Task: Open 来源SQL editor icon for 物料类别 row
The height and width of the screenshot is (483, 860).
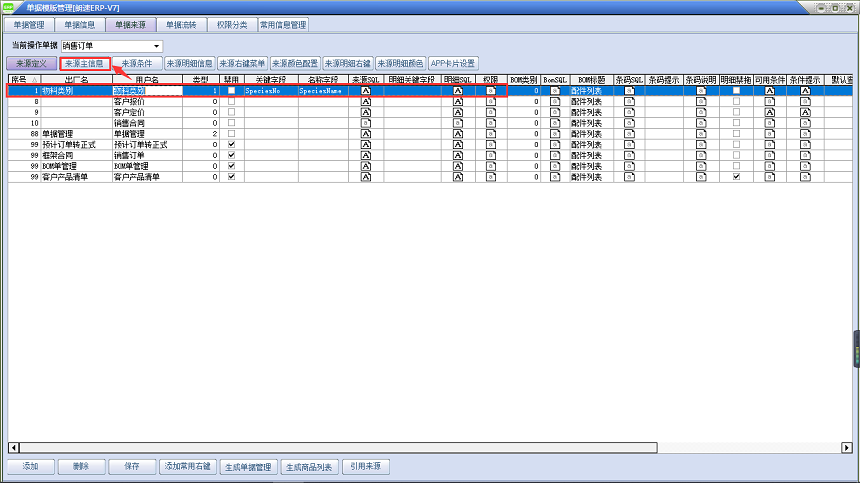Action: pyautogui.click(x=366, y=91)
